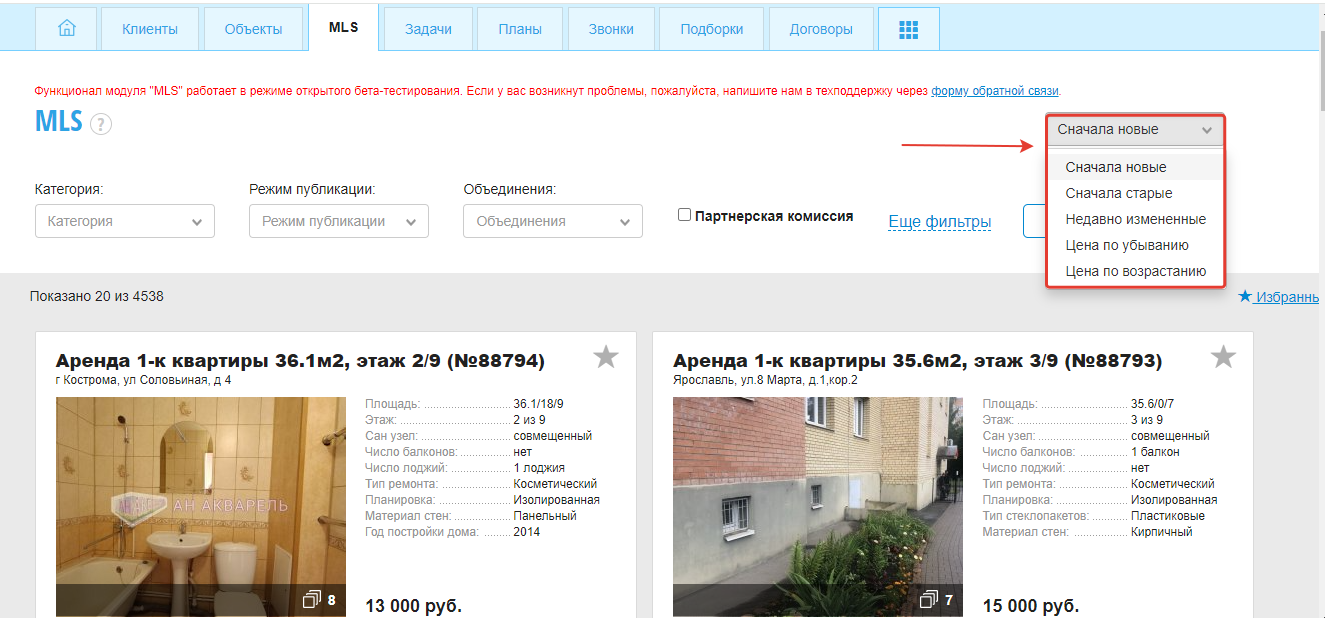Enable the Партнерская комиссия checkbox
1325x618 pixels.
coord(685,215)
